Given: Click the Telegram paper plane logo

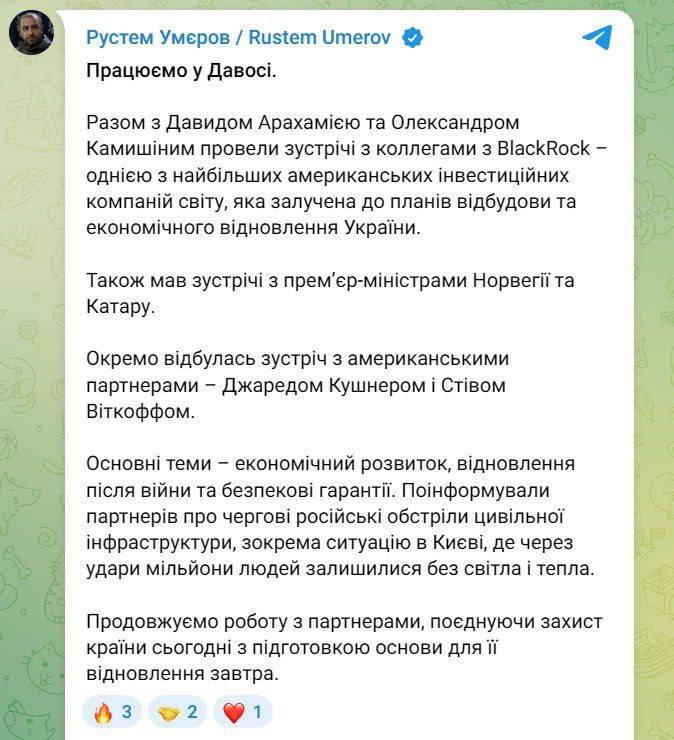Looking at the screenshot, I should pos(596,38).
